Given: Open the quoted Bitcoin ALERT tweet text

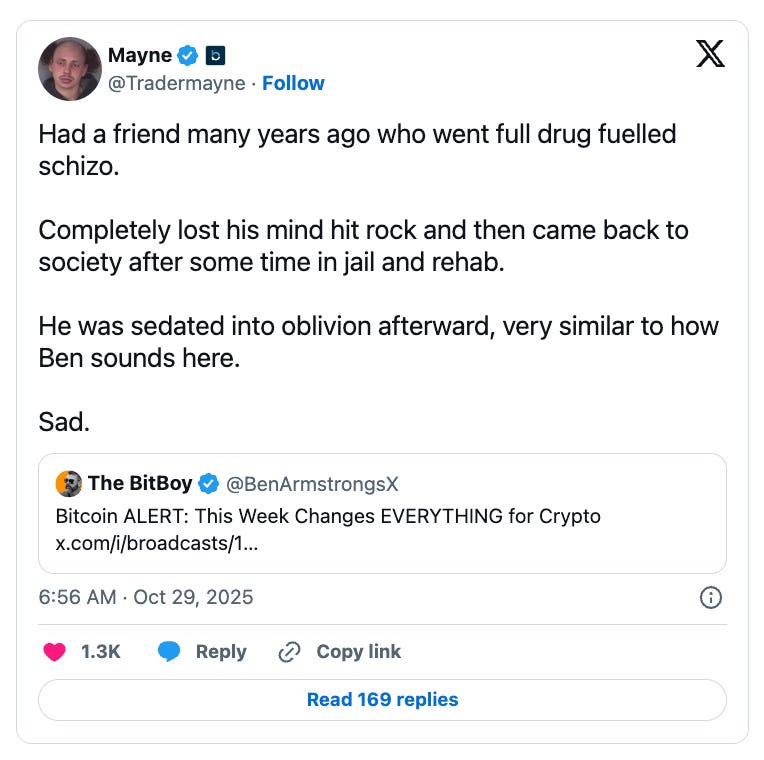Looking at the screenshot, I should pos(328,516).
